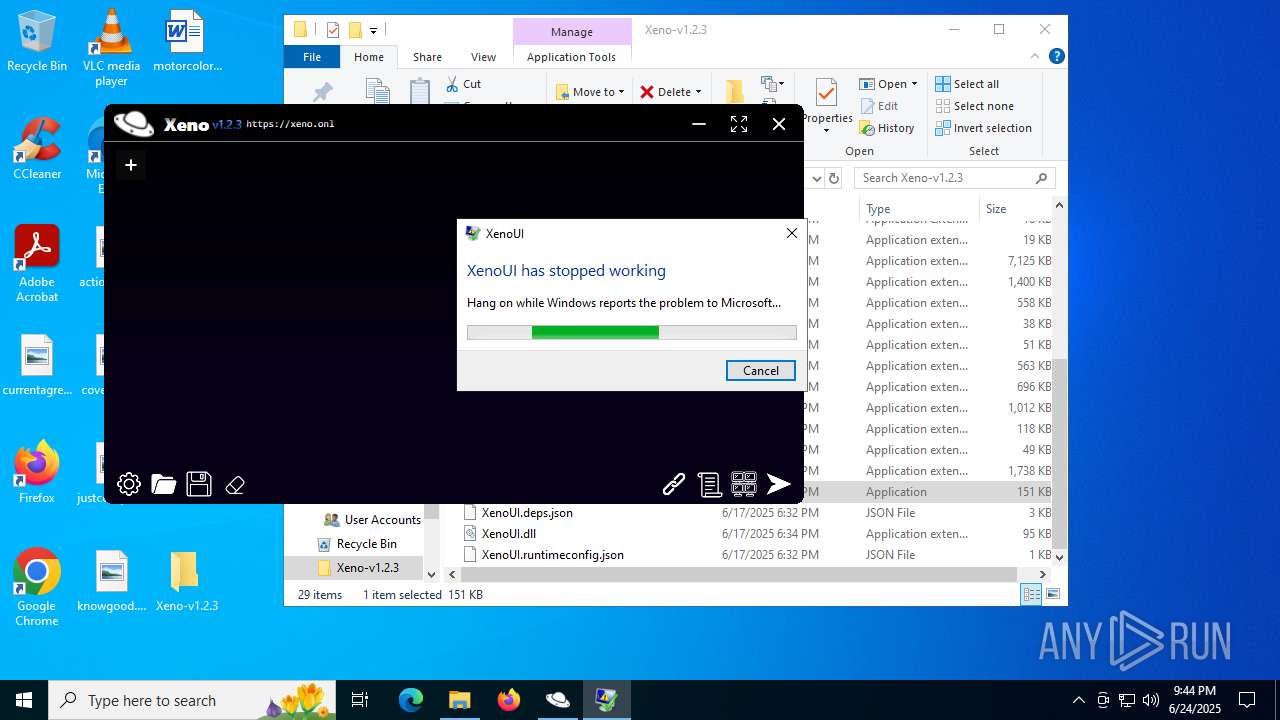Select Xeno-v1.2.3 folder in navigation pane
The height and width of the screenshot is (720, 1280).
click(x=358, y=568)
